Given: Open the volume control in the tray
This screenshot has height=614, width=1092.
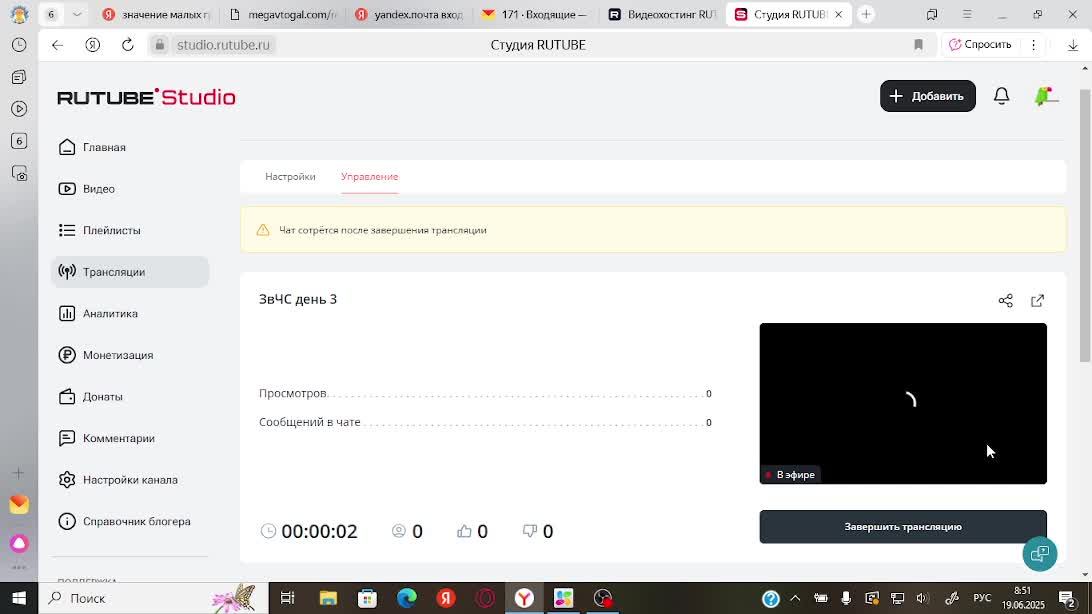Looking at the screenshot, I should click(923, 598).
